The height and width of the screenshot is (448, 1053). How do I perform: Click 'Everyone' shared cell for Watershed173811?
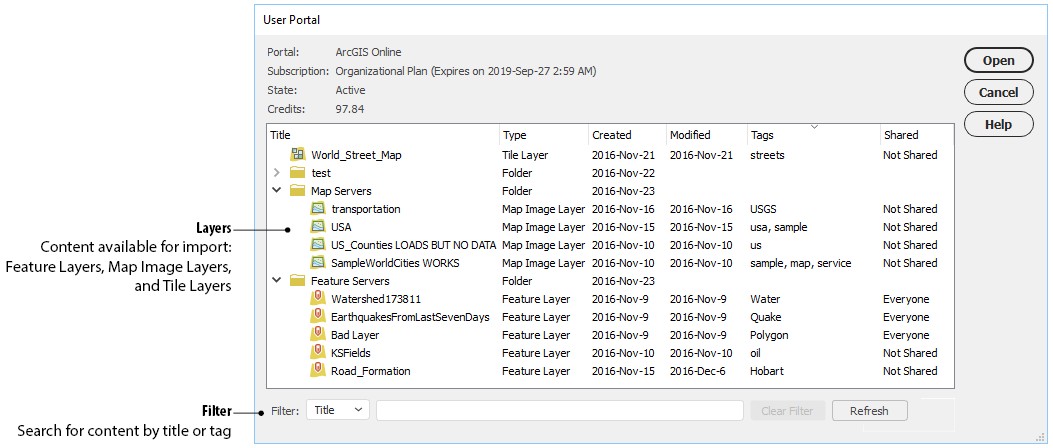point(906,299)
